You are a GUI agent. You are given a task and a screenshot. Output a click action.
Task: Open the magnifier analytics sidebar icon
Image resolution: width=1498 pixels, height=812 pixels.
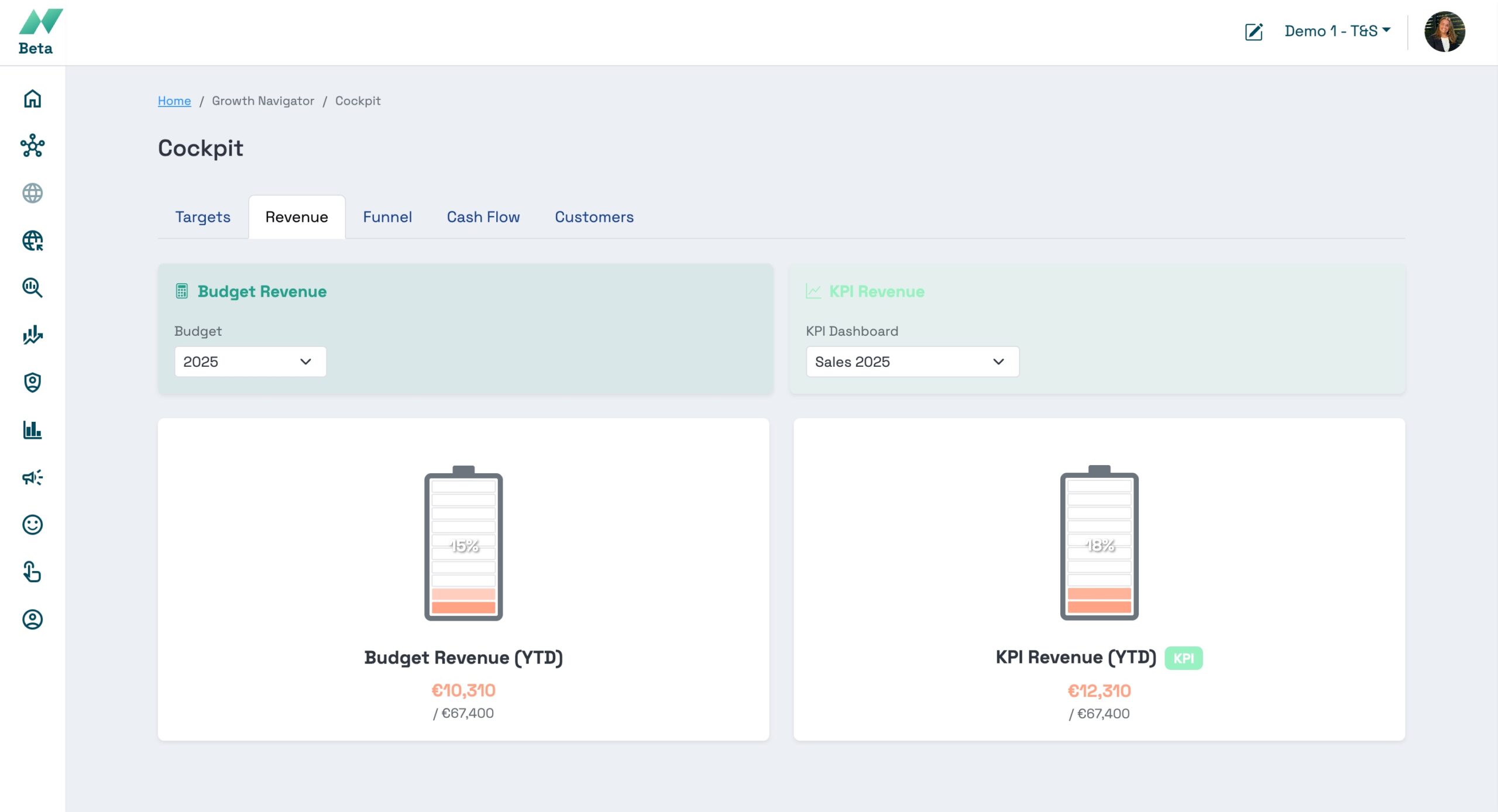(x=32, y=288)
